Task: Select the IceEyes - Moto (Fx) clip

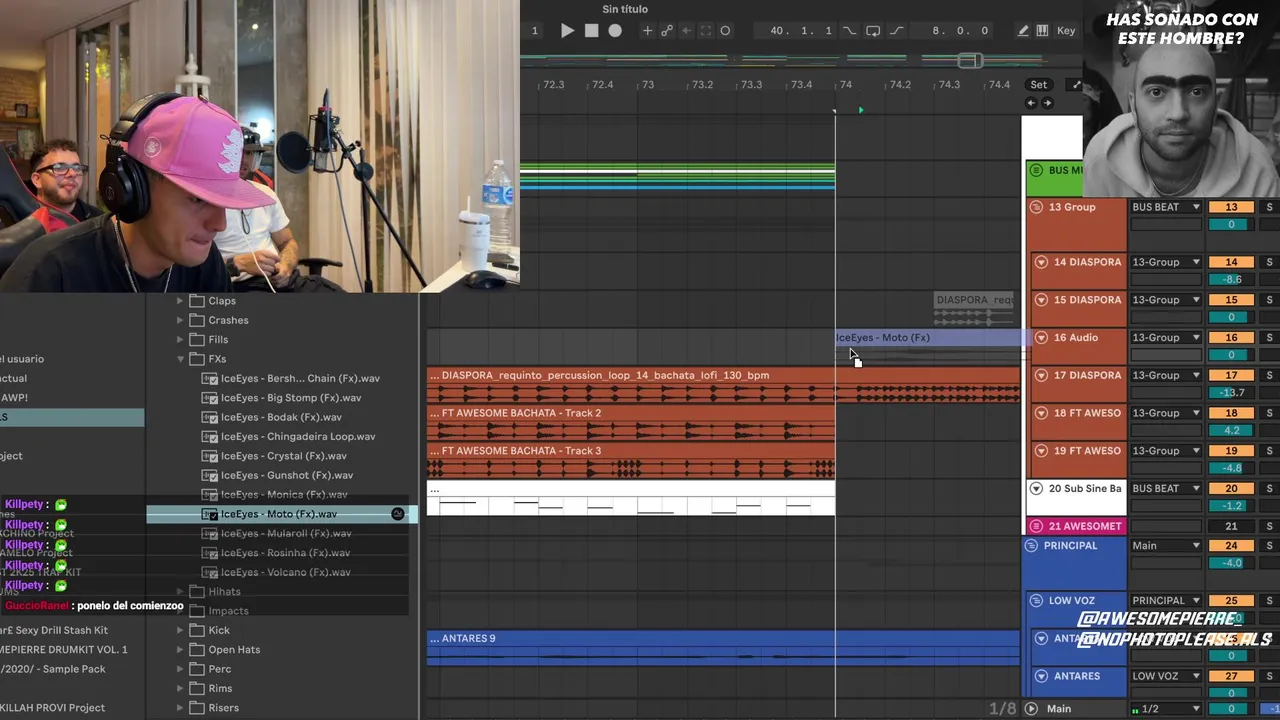Action: coord(928,338)
